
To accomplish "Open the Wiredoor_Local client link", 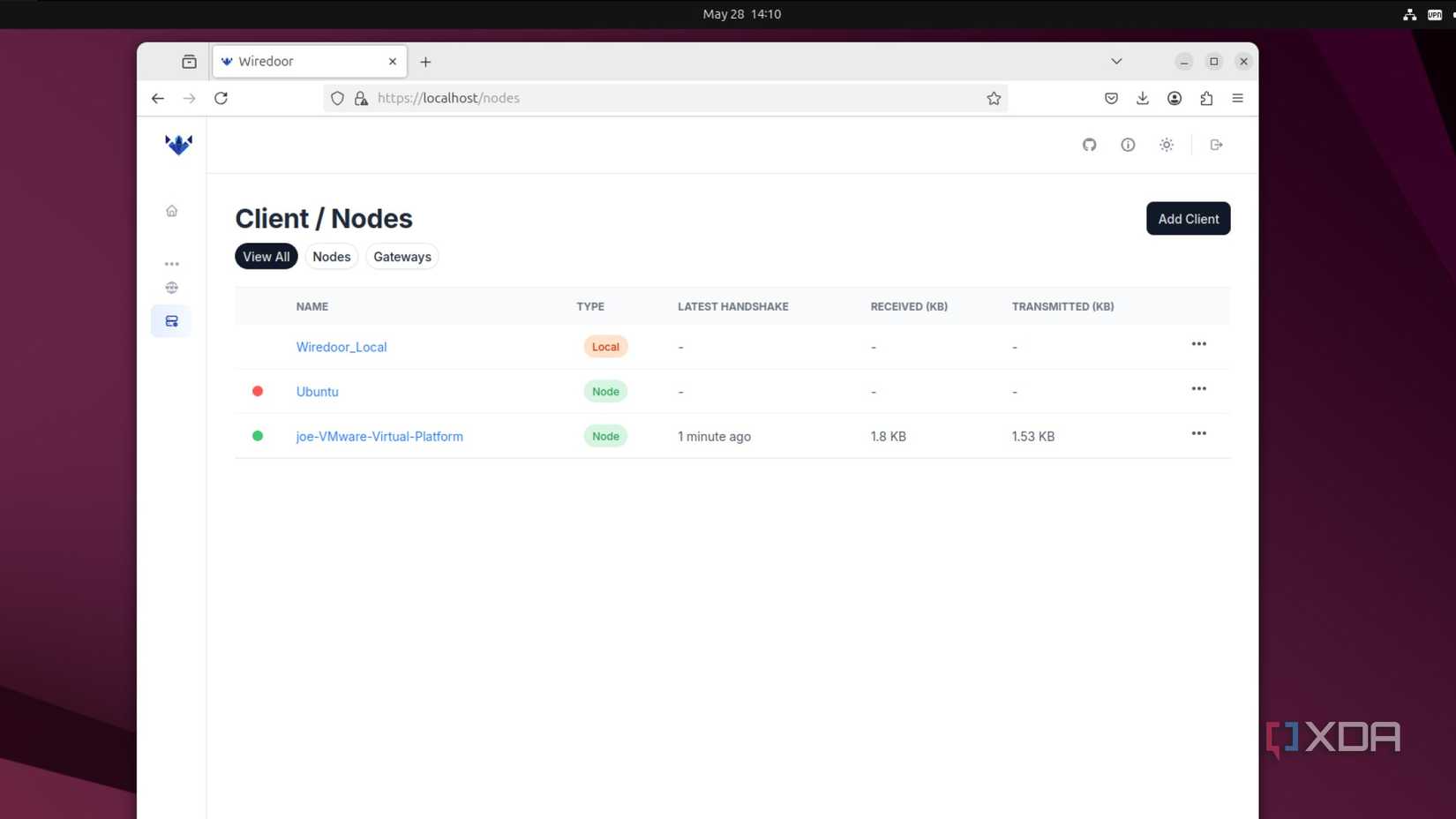I will (341, 347).
